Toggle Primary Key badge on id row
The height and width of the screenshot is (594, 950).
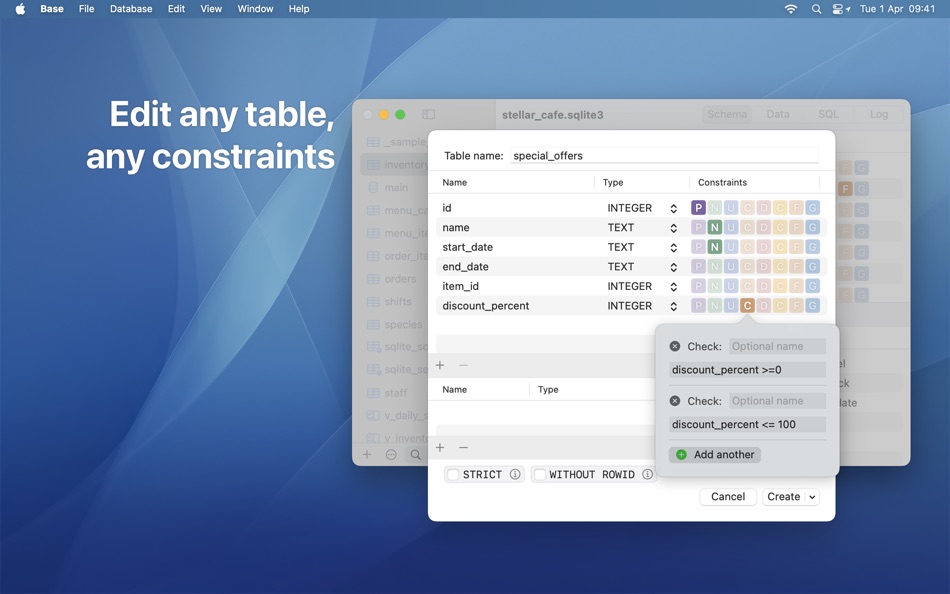(698, 208)
